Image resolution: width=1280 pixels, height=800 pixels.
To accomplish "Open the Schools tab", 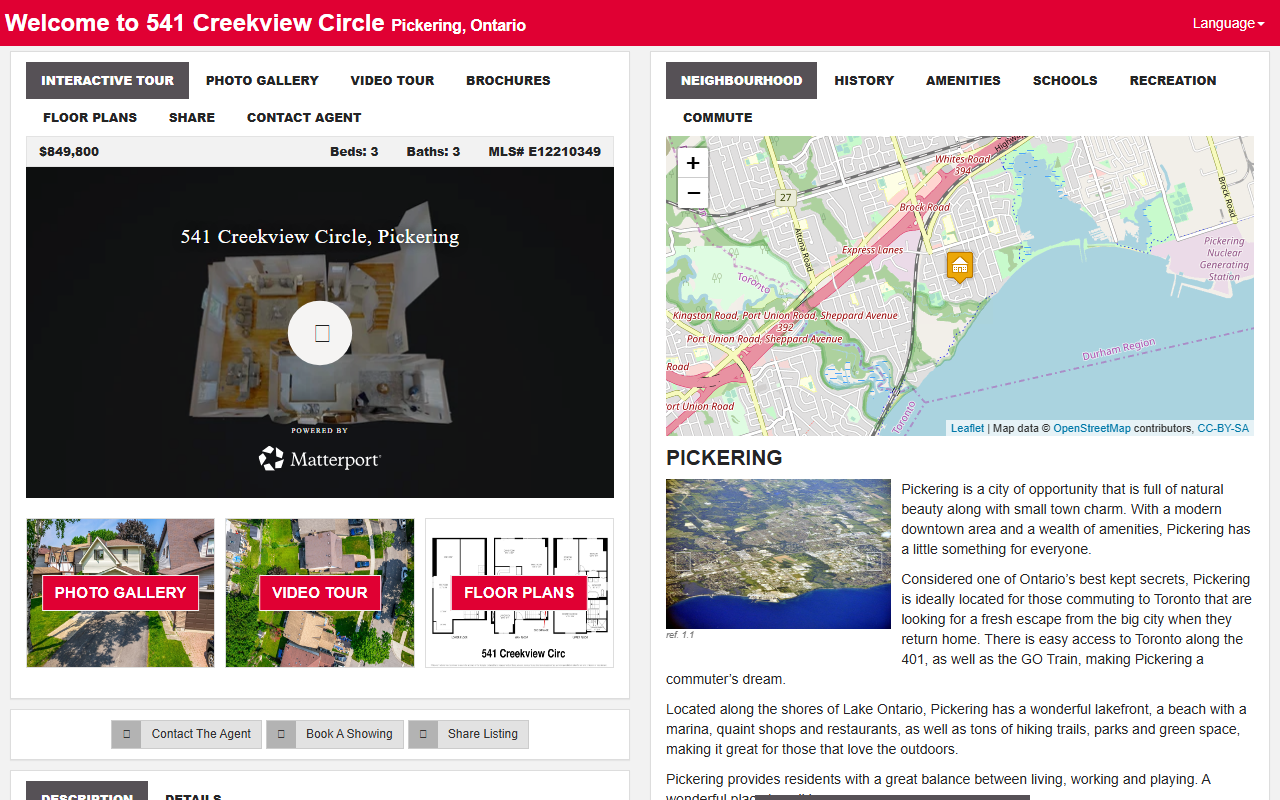I will (x=1065, y=81).
